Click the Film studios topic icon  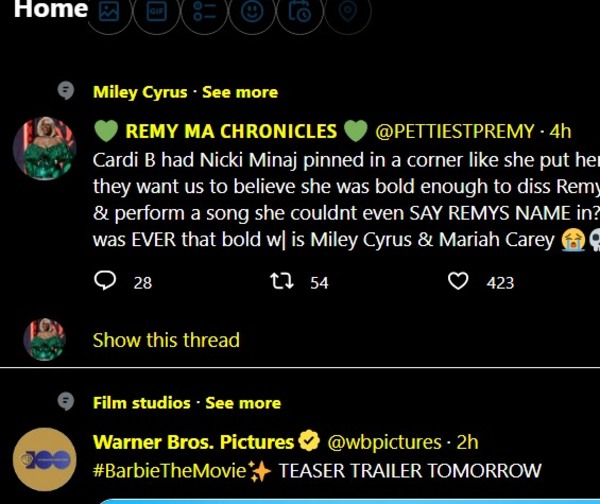click(x=66, y=402)
